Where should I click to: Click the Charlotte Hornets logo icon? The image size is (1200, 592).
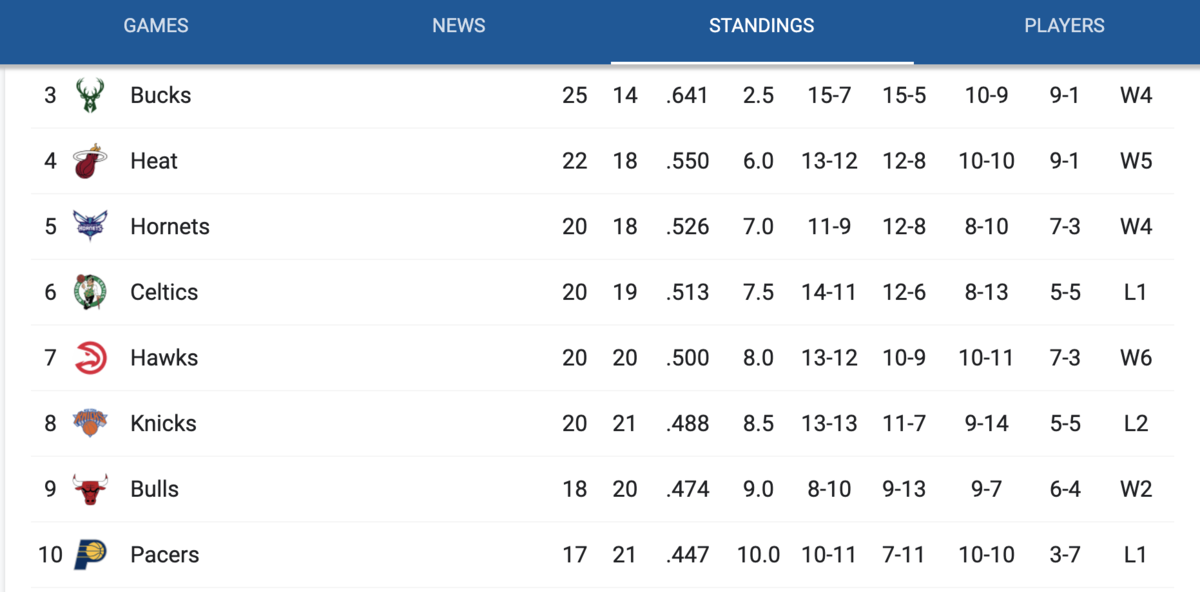[90, 227]
